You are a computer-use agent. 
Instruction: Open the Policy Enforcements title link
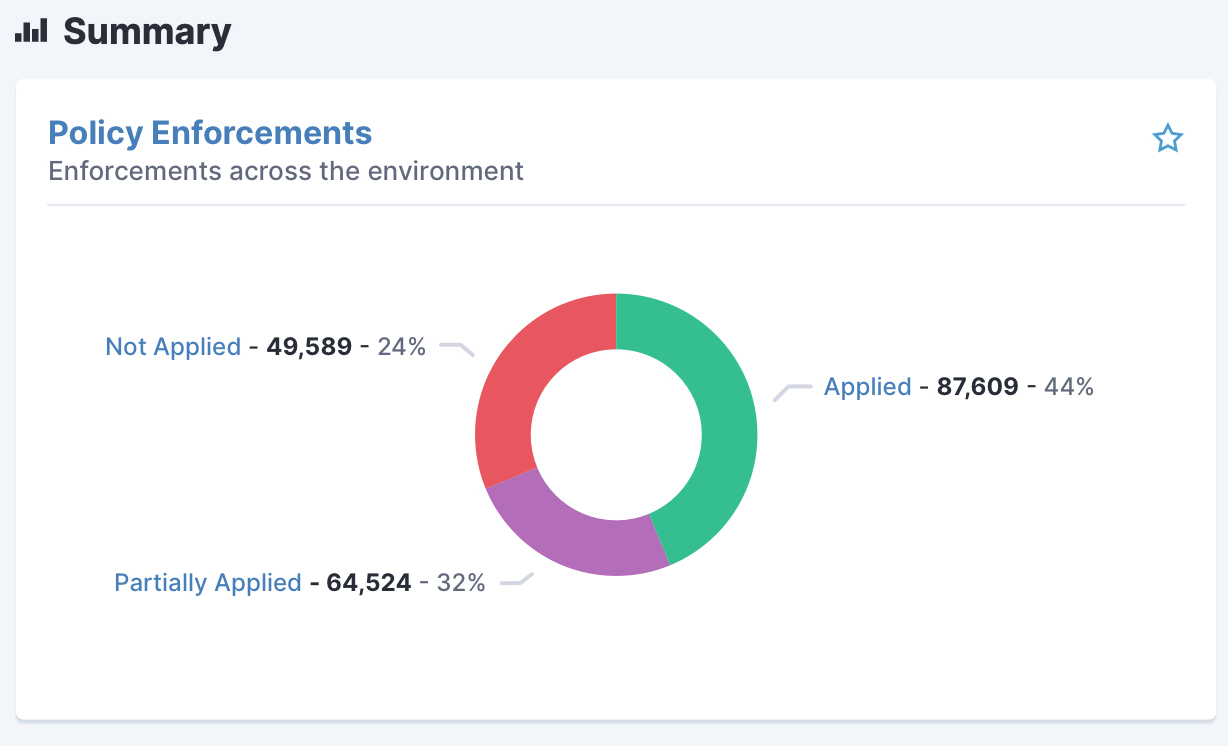click(210, 133)
